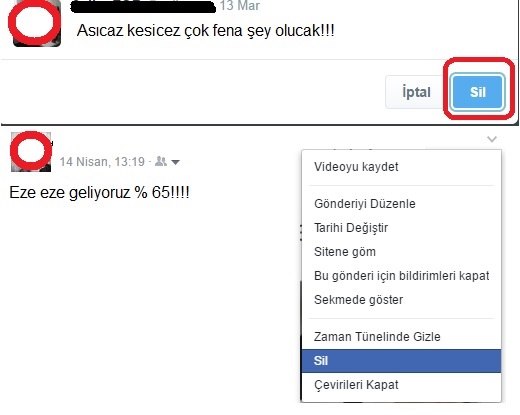
Task: Collapse post options chevron arrow
Action: point(492,139)
